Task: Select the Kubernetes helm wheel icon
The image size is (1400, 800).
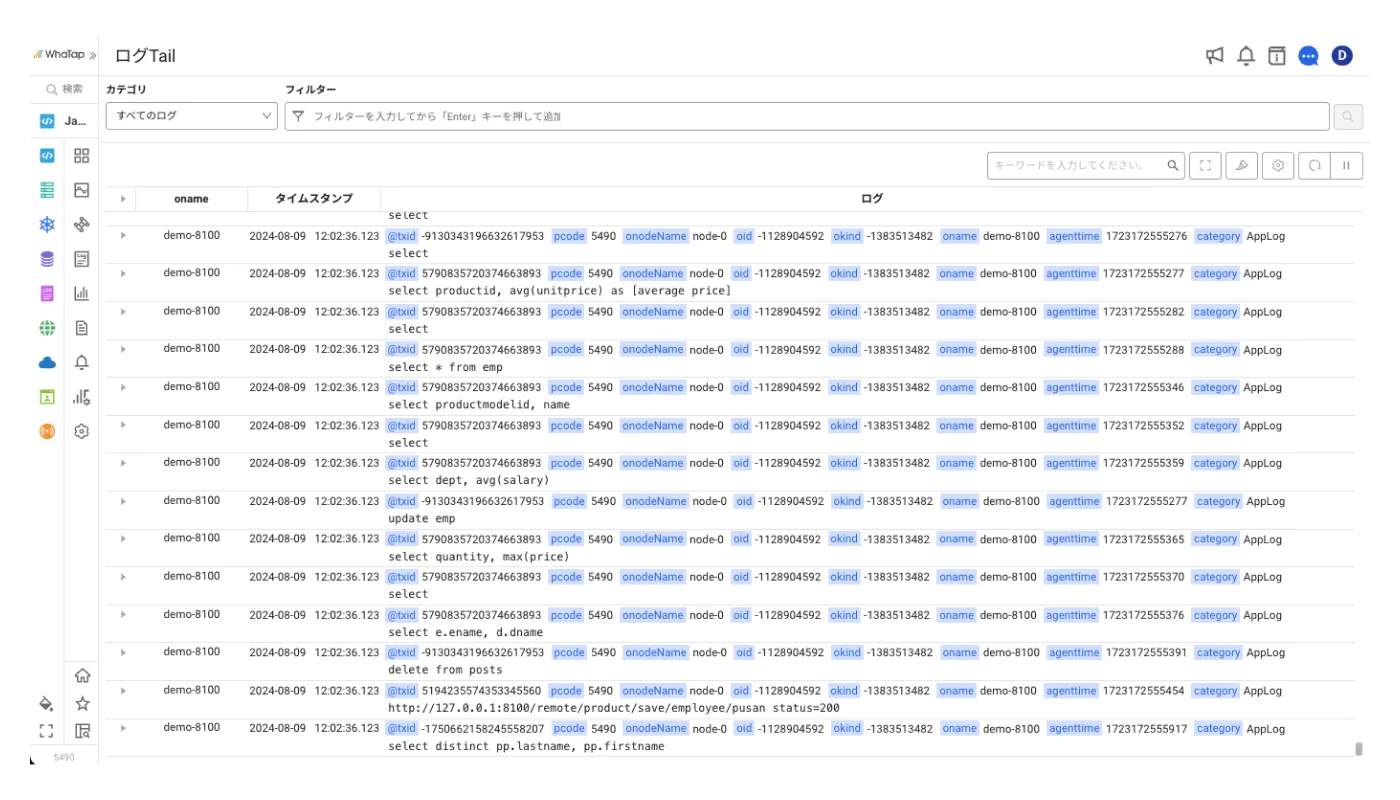Action: 47,224
